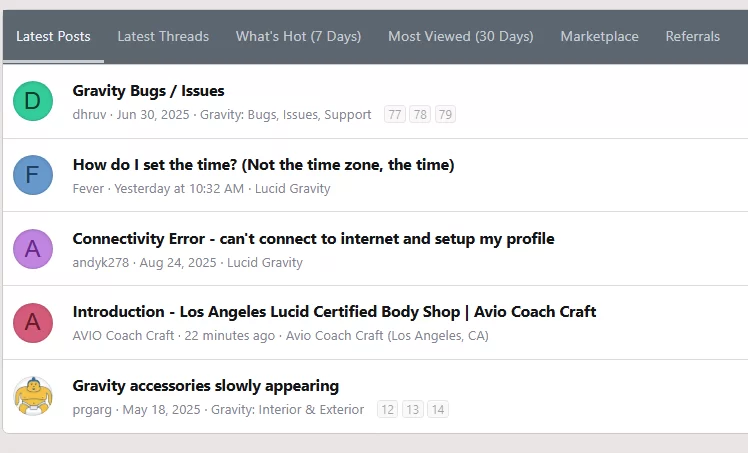Open Lucid Gravity forum link under andyk278's post
The image size is (748, 453).
click(x=265, y=263)
